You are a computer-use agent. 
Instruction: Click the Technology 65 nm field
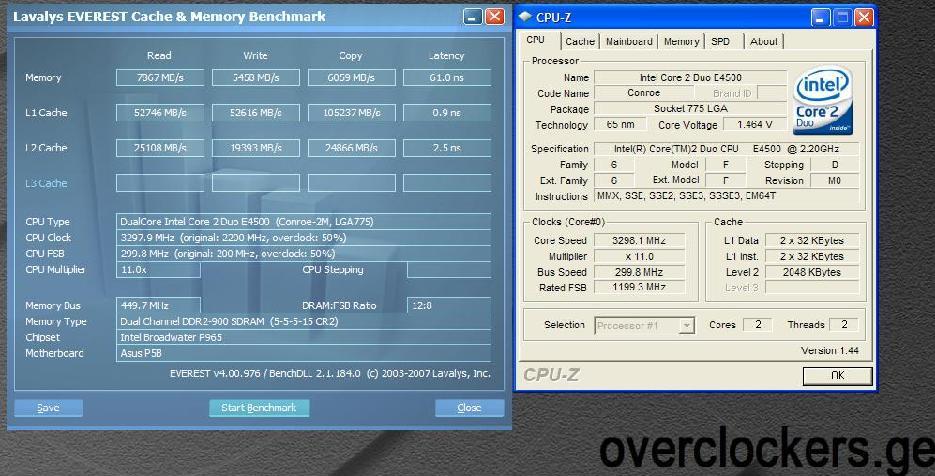621,125
